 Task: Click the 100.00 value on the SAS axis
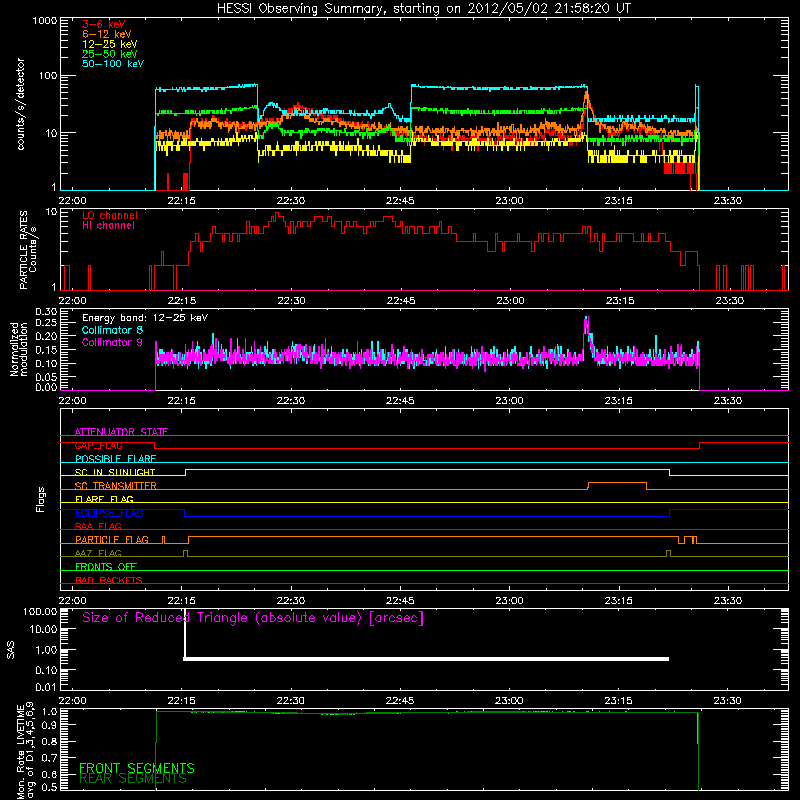(x=40, y=612)
